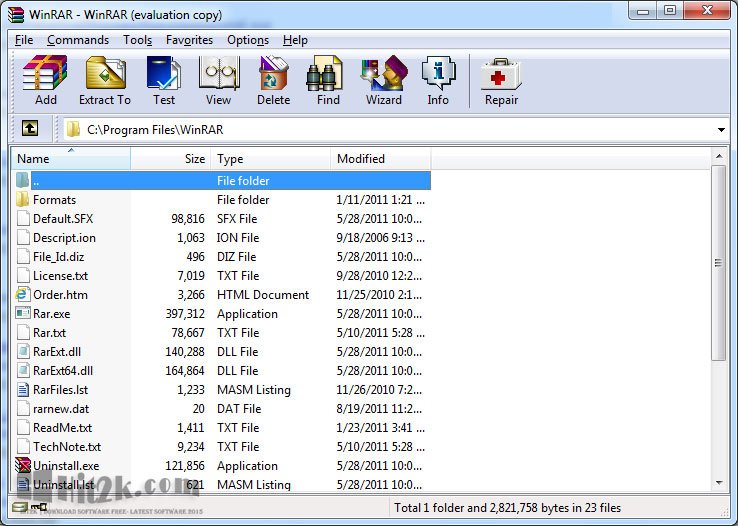Sort by the Type column header

pos(271,159)
